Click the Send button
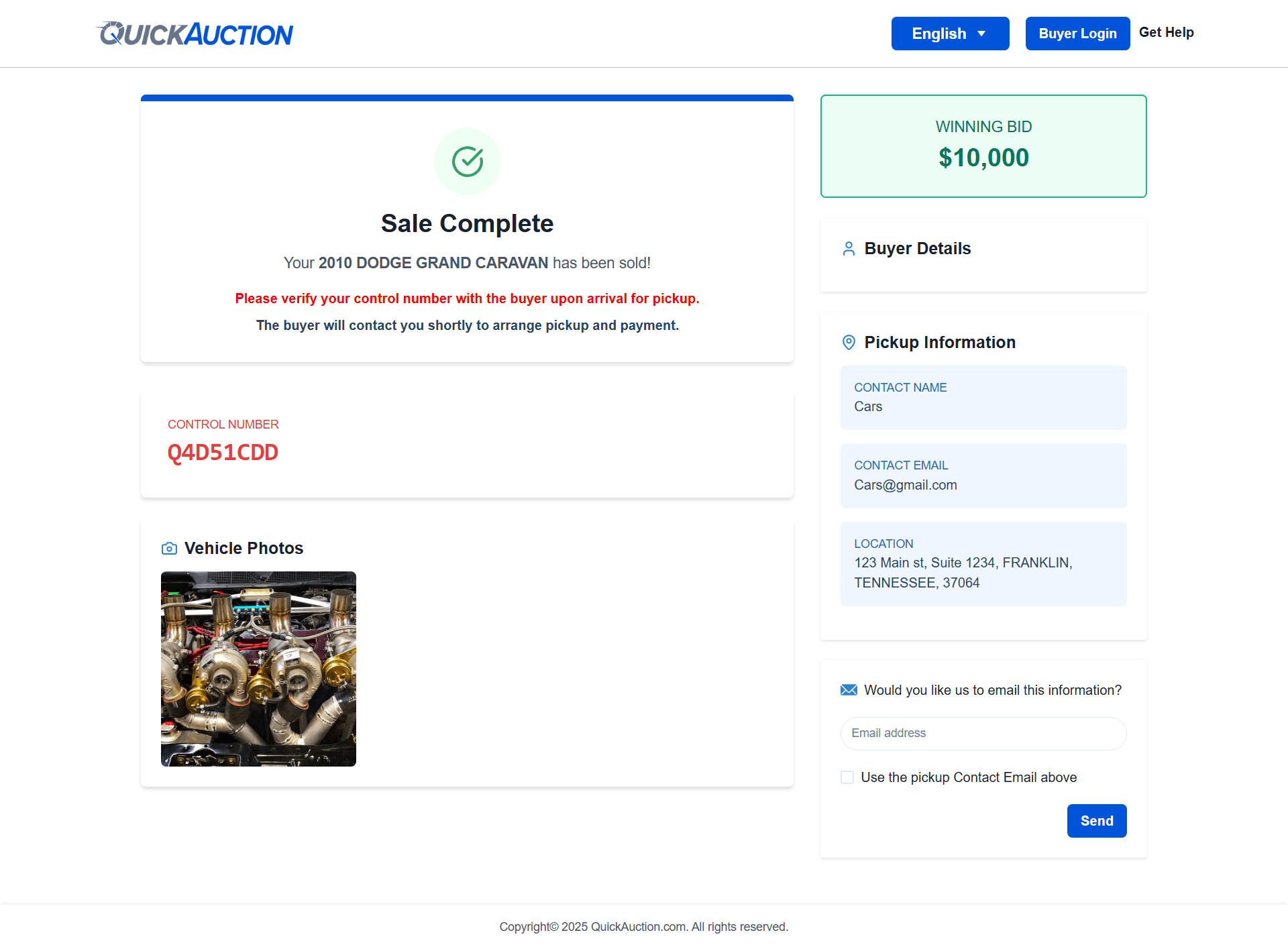 tap(1096, 820)
